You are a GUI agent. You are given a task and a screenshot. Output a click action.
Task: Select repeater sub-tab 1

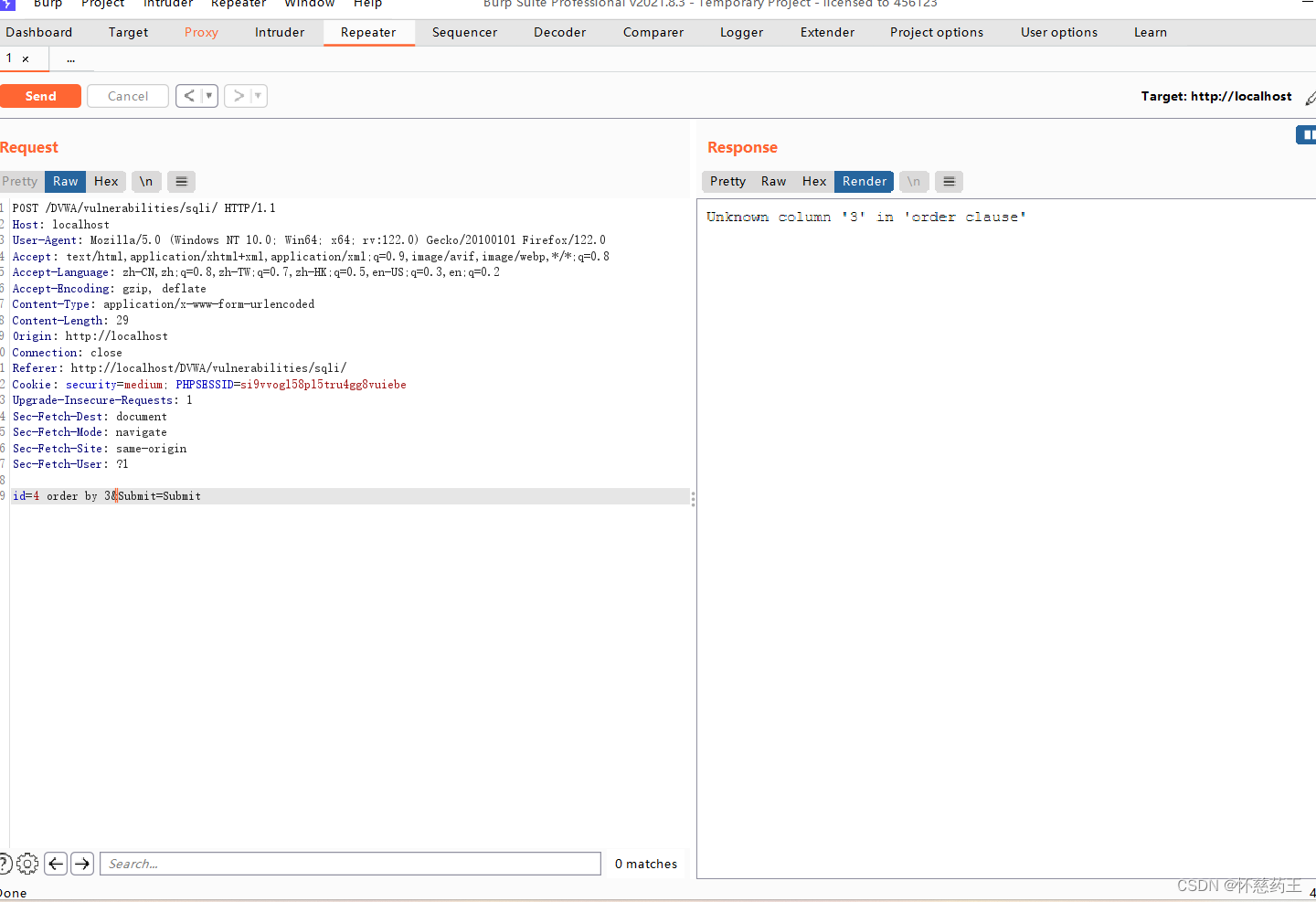tap(9, 58)
